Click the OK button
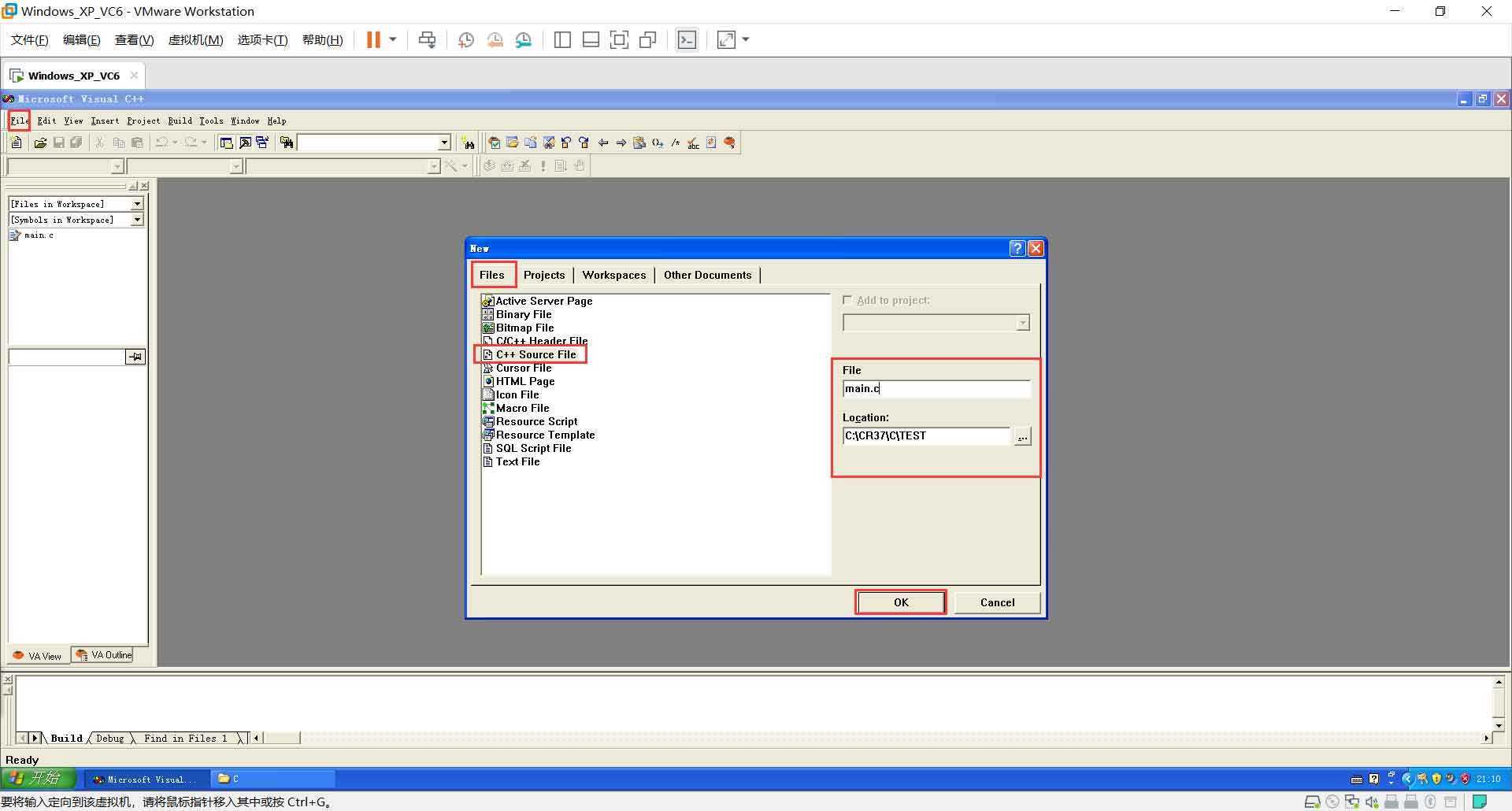This screenshot has width=1512, height=811. pos(901,602)
